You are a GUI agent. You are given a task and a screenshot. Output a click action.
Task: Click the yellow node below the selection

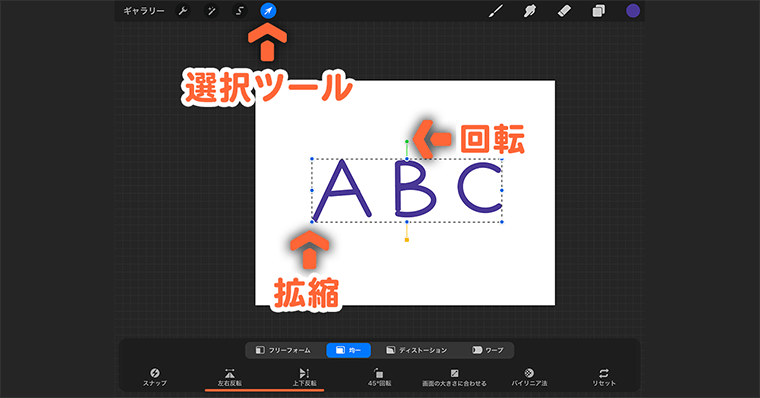[407, 239]
